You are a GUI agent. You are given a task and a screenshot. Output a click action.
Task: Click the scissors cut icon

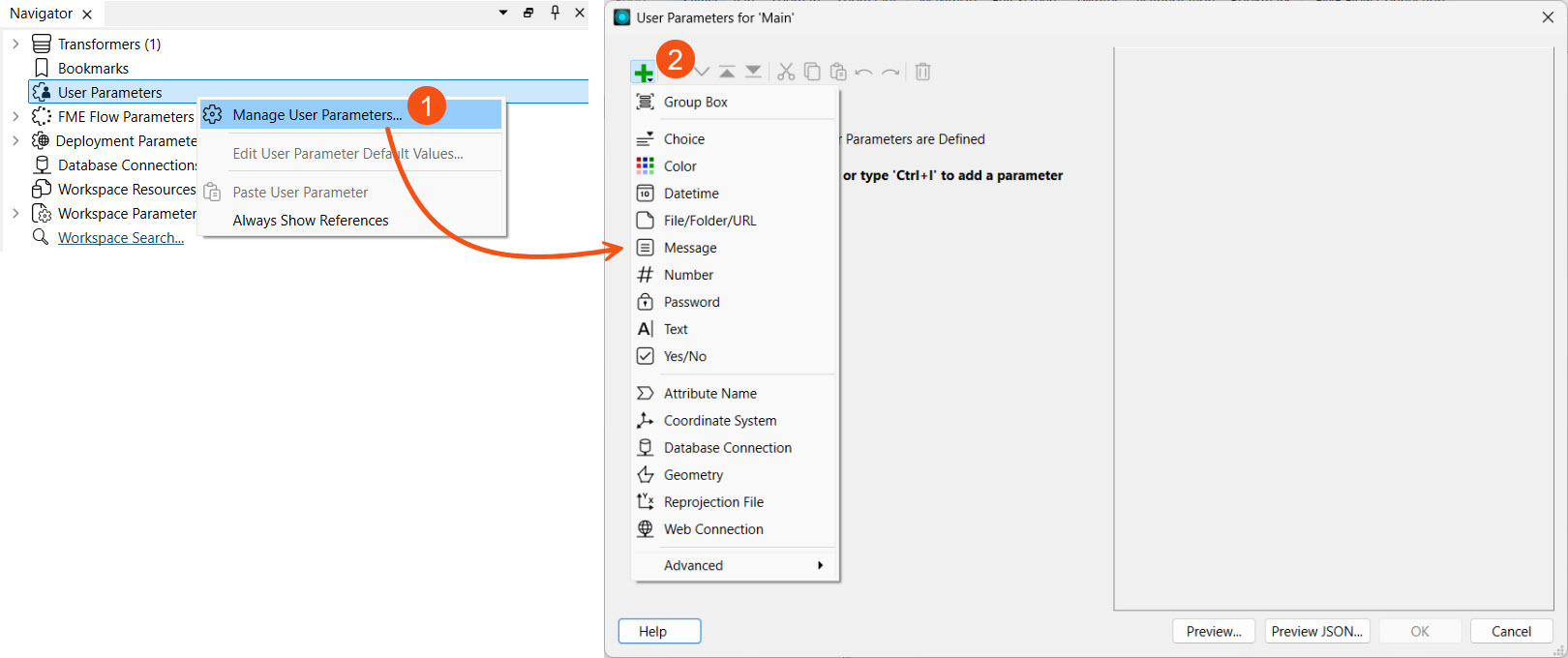(786, 72)
